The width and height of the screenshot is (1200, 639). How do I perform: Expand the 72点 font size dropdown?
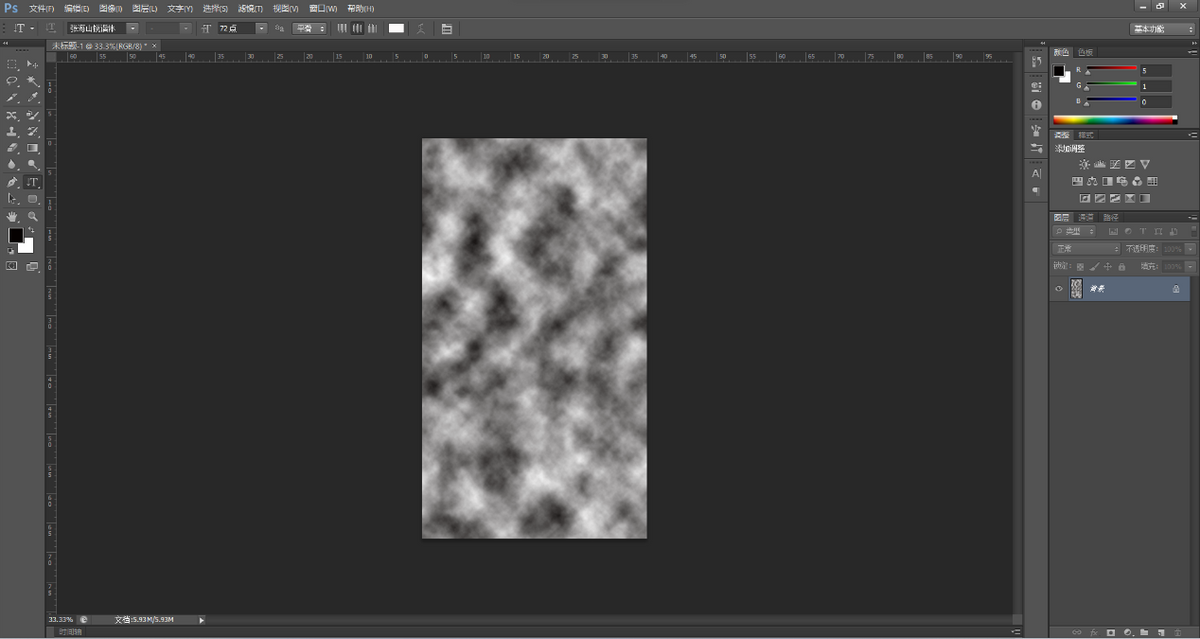click(261, 29)
